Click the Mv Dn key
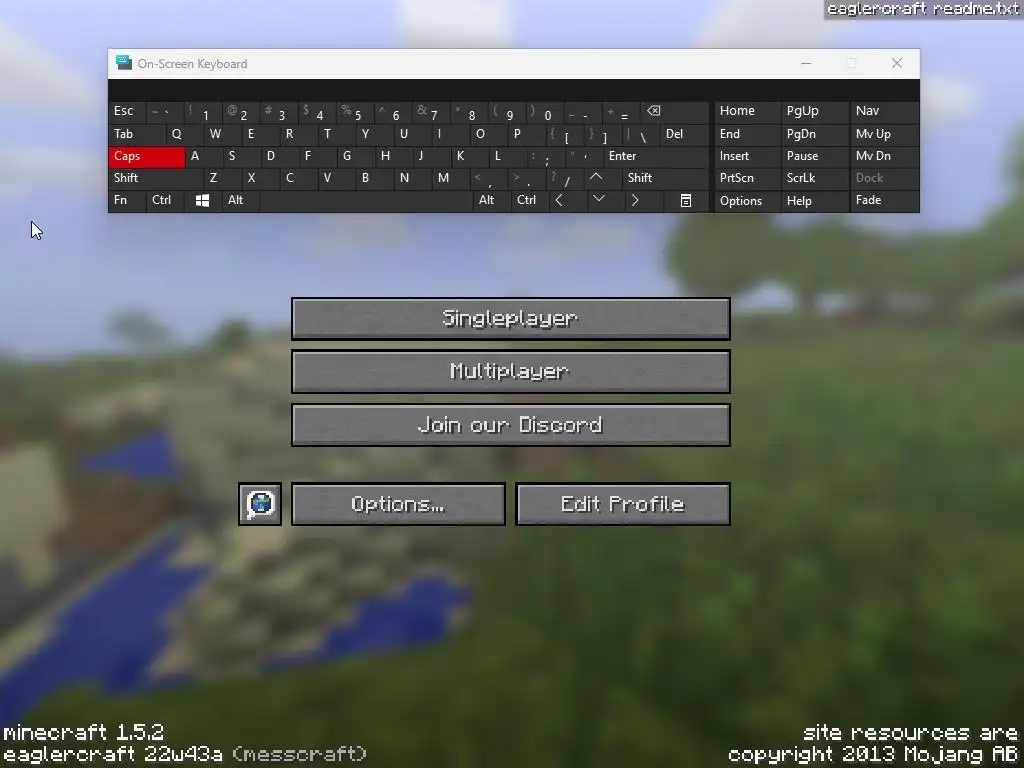 point(884,157)
